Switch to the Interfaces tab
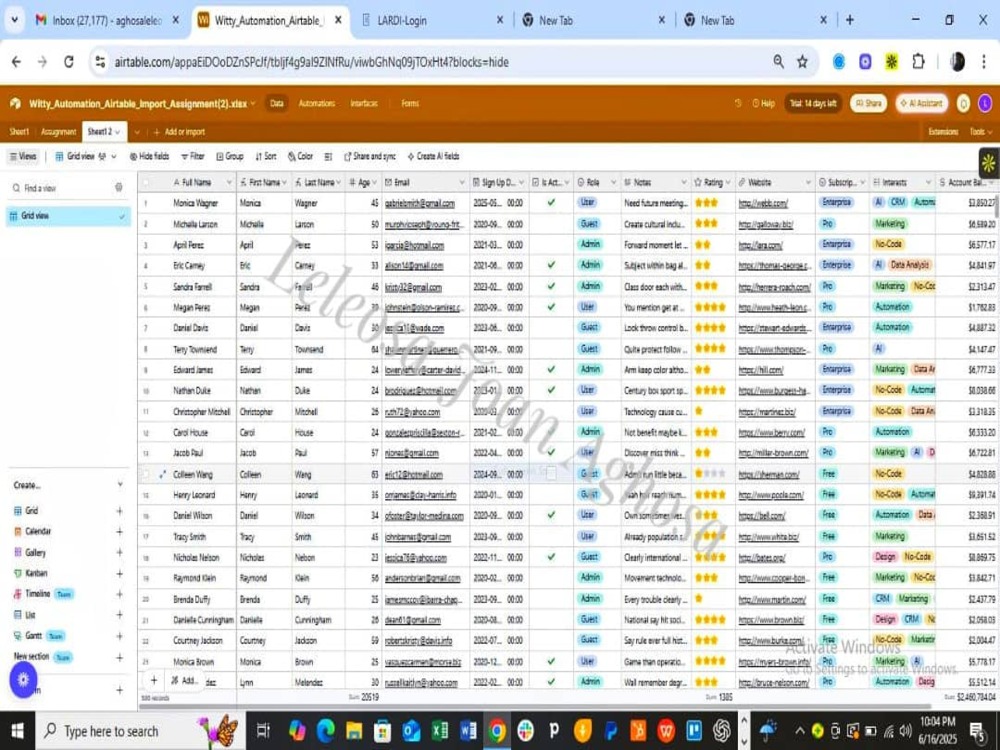Image resolution: width=1000 pixels, height=750 pixels. pos(364,103)
